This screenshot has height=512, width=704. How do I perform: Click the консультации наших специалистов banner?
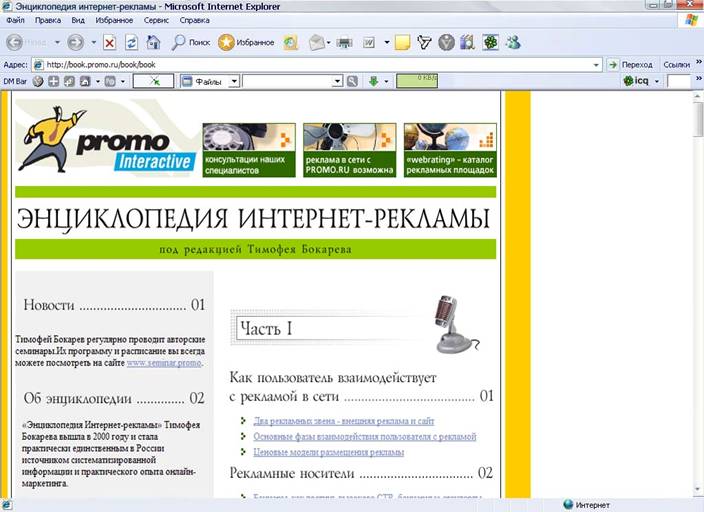click(x=249, y=150)
